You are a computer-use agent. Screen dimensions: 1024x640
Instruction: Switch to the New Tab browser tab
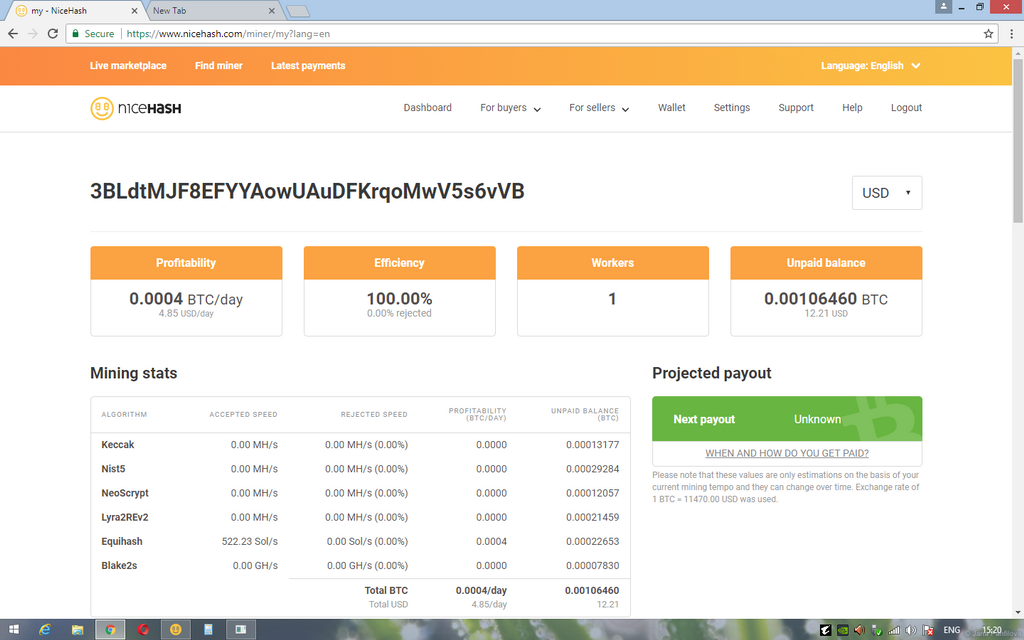214,10
